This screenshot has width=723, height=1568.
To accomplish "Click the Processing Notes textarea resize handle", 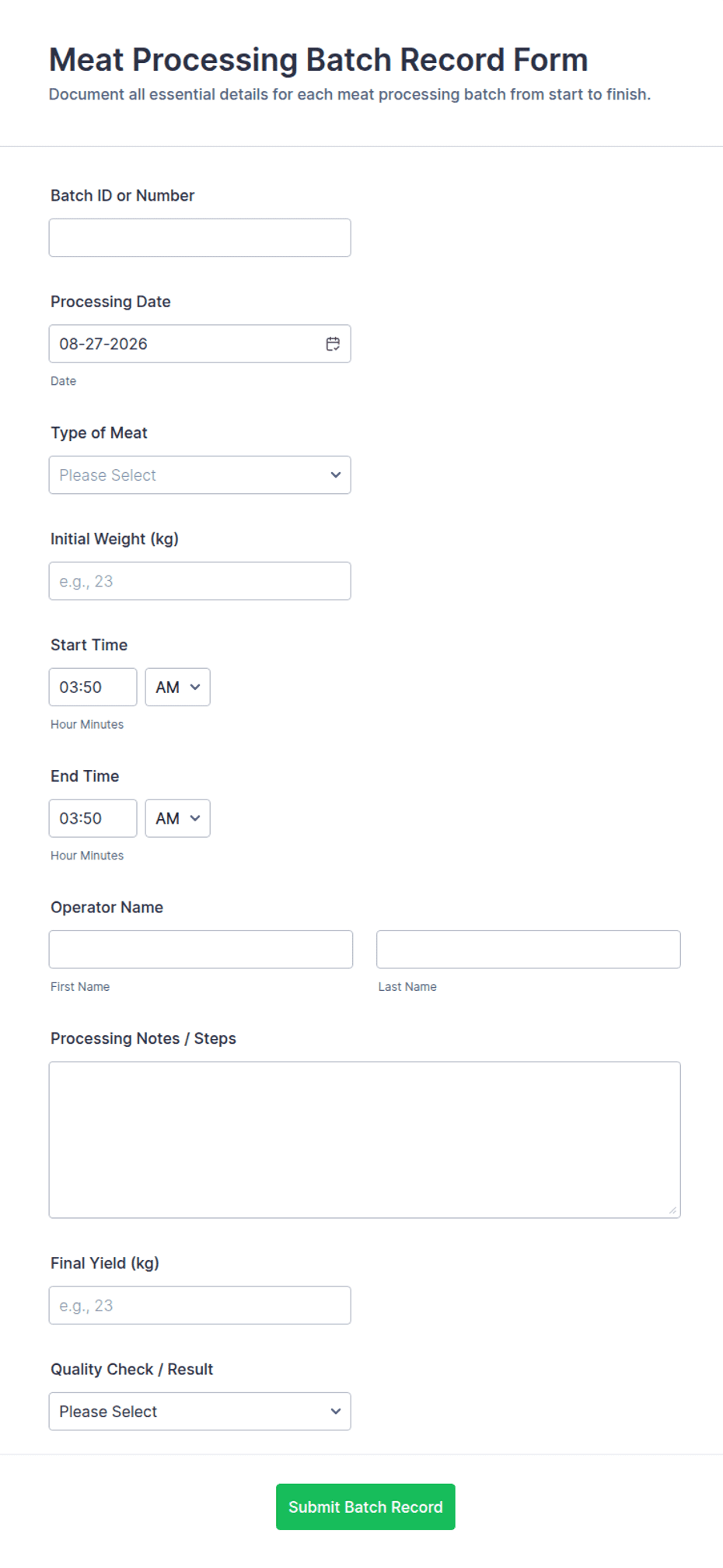I will [x=672, y=1210].
